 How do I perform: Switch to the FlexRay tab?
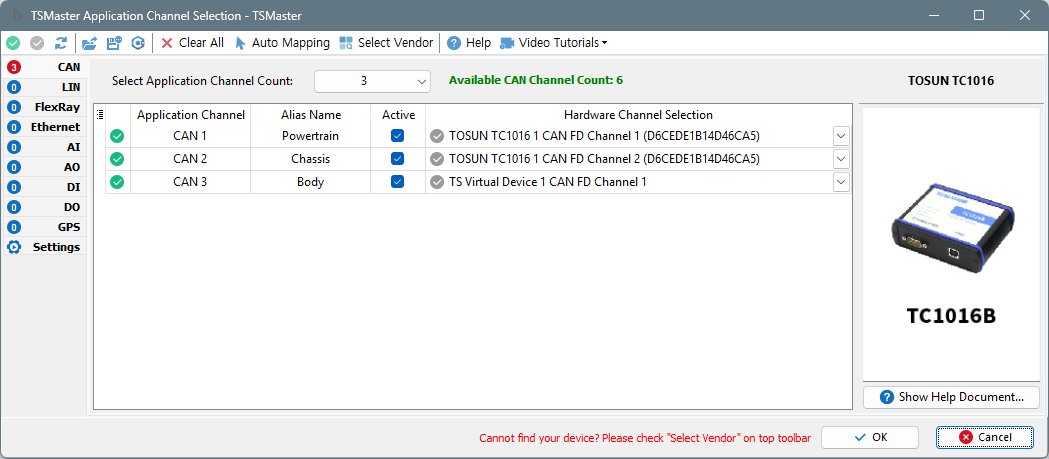coord(44,107)
